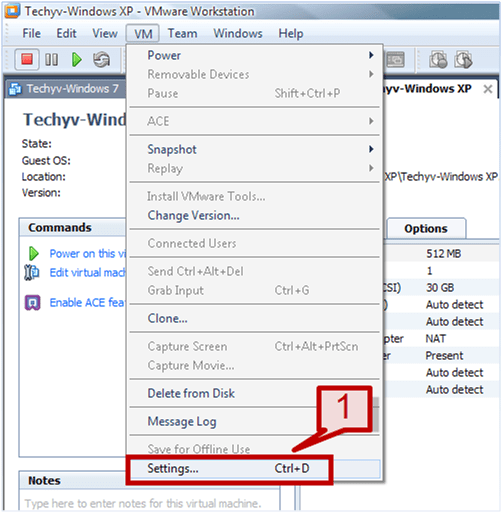Select the 30 GB hard disk value
This screenshot has width=503, height=513.
pos(440,288)
